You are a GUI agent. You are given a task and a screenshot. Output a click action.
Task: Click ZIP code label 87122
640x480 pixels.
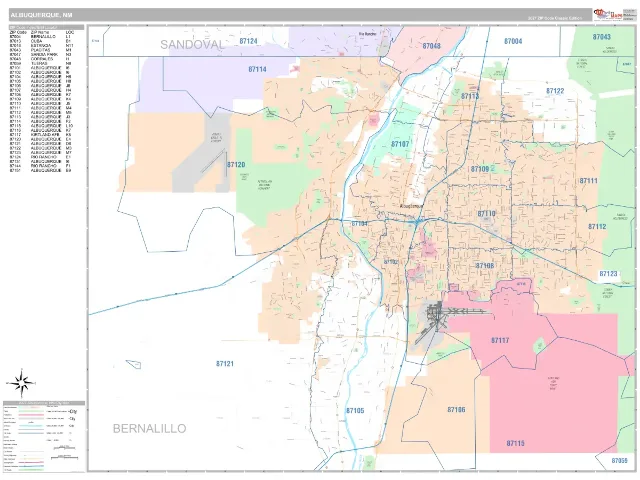pyautogui.click(x=555, y=91)
